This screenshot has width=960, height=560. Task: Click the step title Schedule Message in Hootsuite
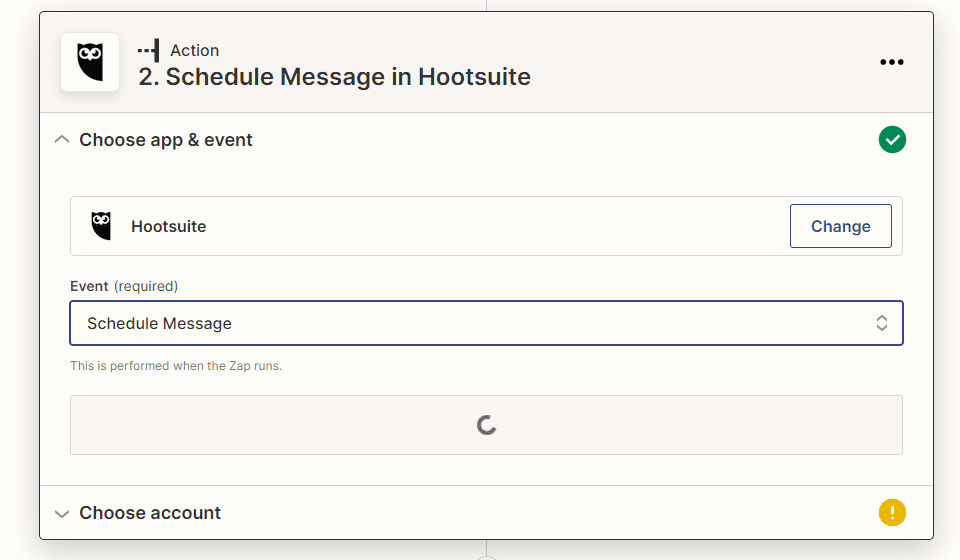pyautogui.click(x=335, y=77)
